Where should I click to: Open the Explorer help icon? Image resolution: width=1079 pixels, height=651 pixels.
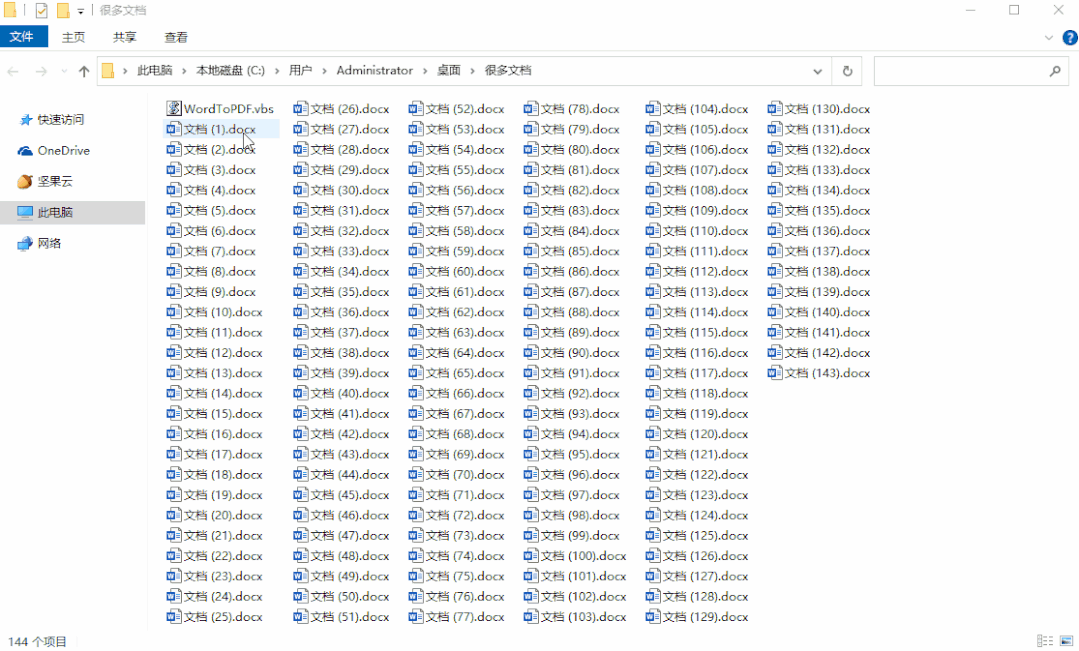[1070, 38]
